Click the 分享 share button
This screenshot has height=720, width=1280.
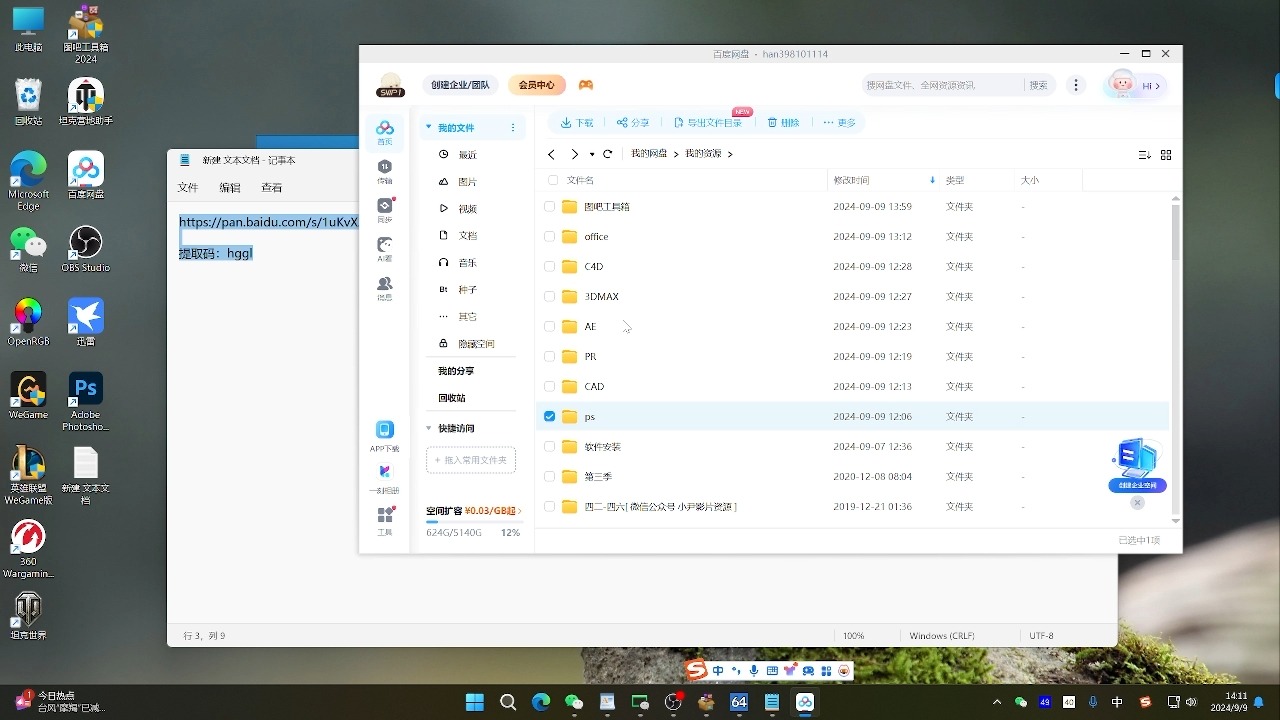tap(633, 123)
